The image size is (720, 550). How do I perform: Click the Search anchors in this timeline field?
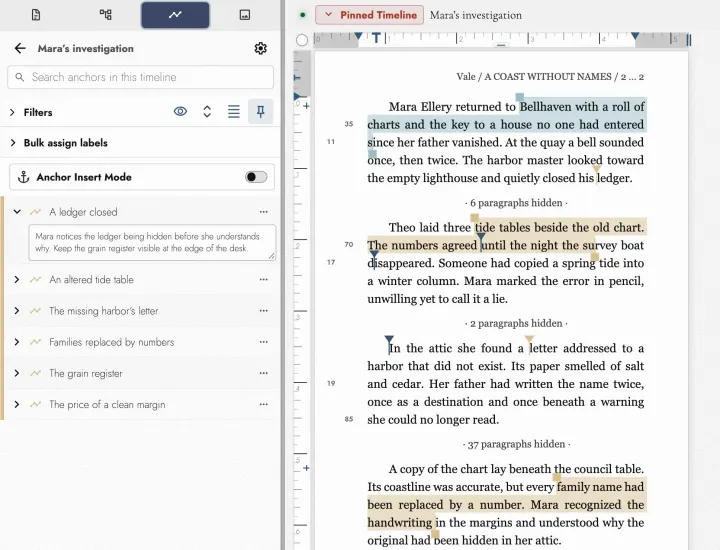pos(141,77)
